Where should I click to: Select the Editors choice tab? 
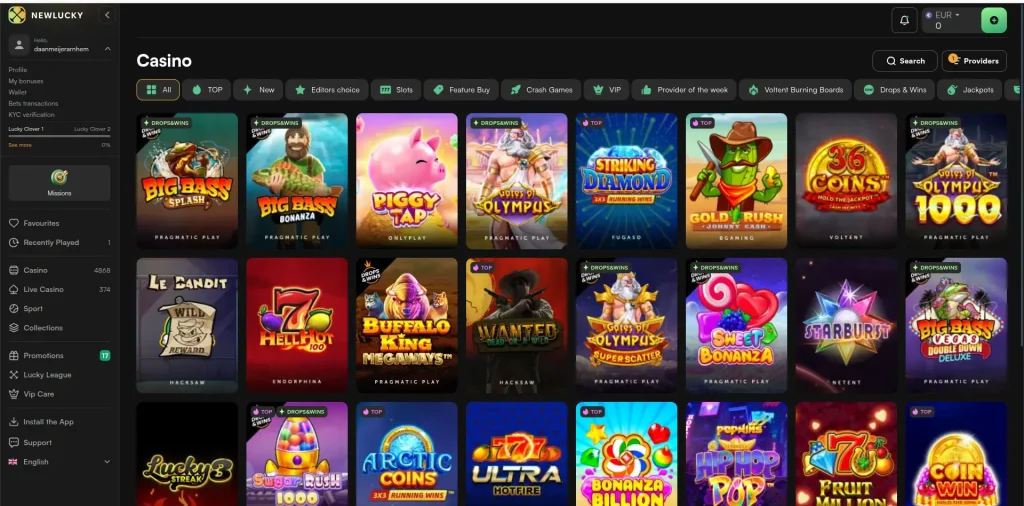[327, 90]
